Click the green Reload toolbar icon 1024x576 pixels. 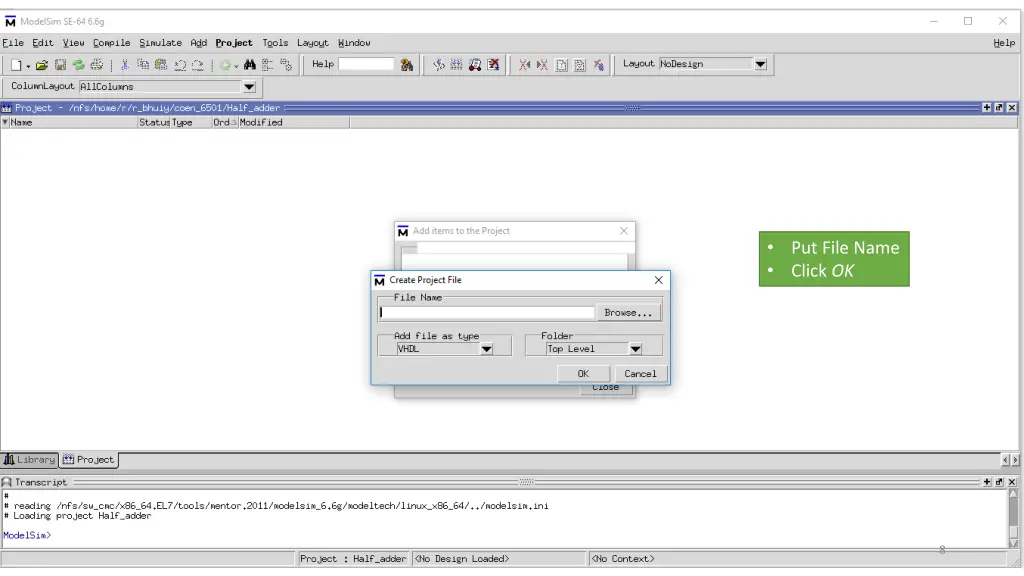(x=78, y=65)
